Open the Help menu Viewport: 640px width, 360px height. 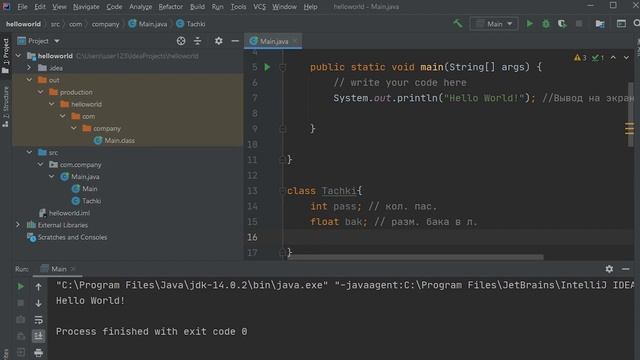pyautogui.click(x=311, y=7)
